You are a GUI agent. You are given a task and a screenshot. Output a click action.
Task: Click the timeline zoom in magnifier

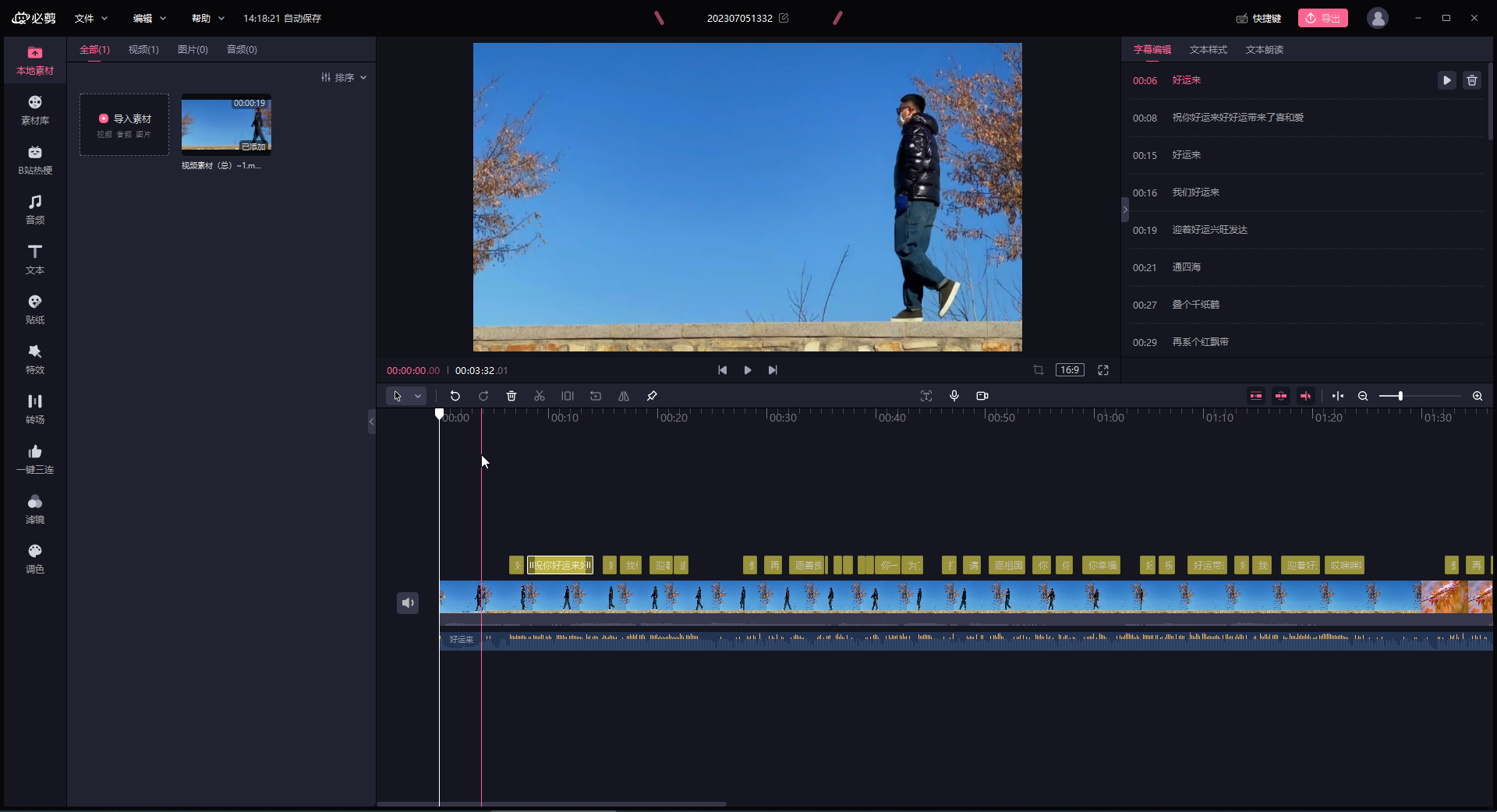point(1478,396)
